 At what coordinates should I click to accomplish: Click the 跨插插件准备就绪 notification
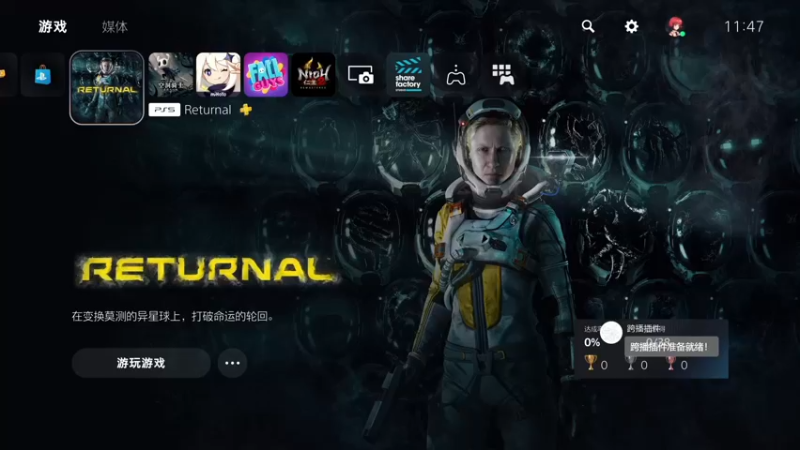[x=671, y=347]
